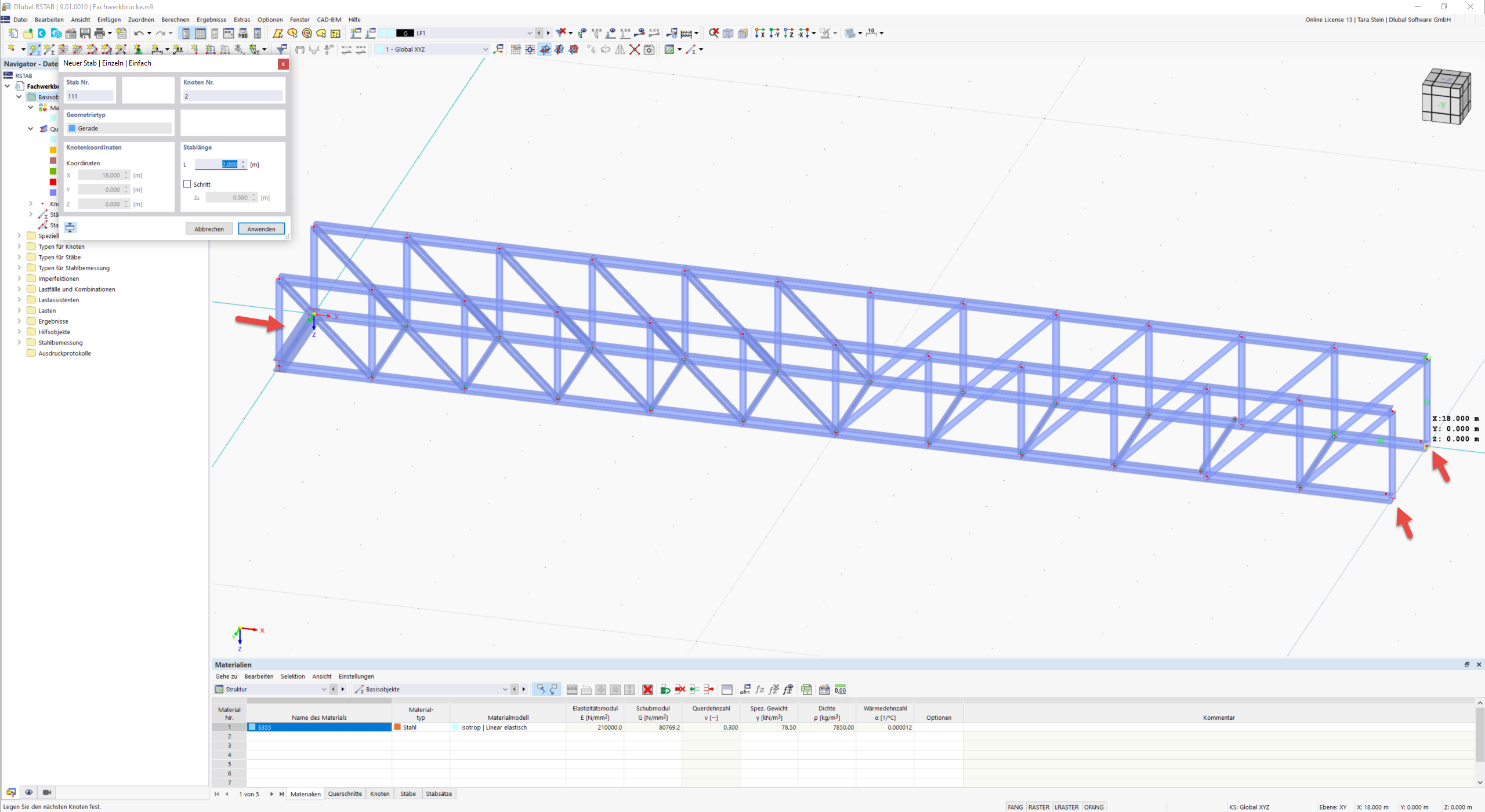Click the Print icon in toolbar
This screenshot has width=1485, height=812.
[100, 33]
